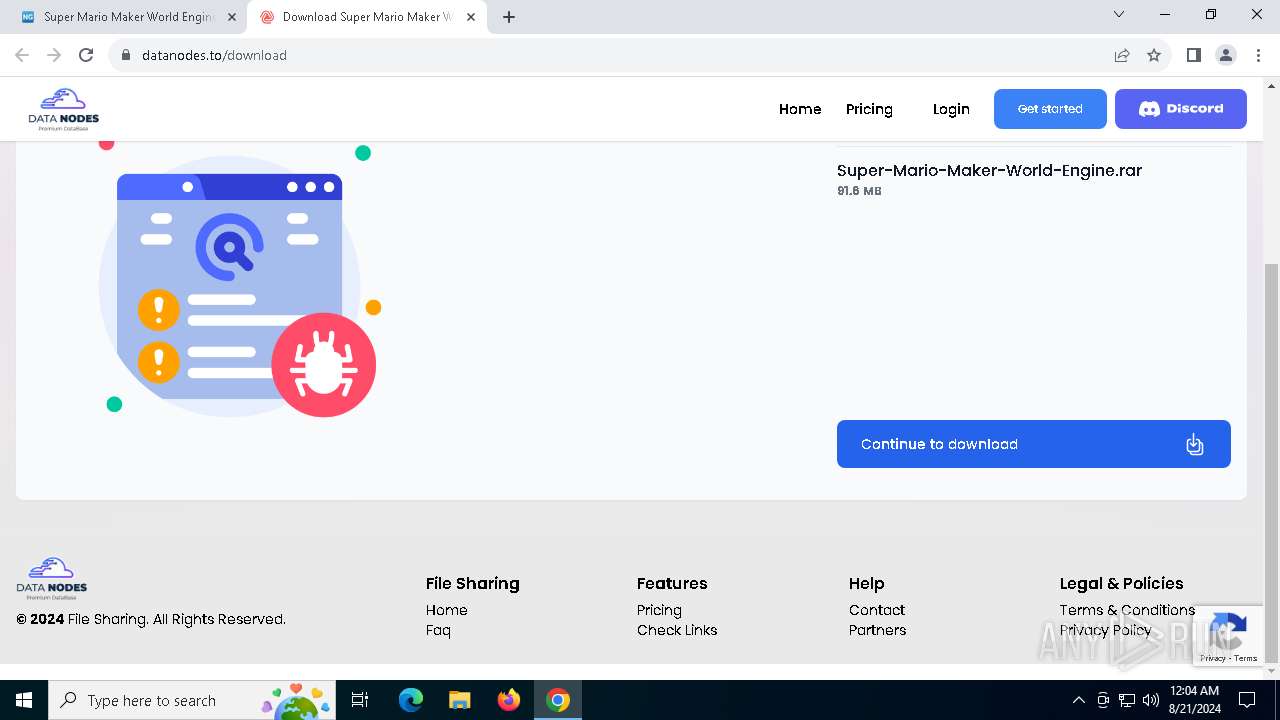The height and width of the screenshot is (720, 1280).
Task: Launch Microsoft Edge from taskbar
Action: point(410,700)
